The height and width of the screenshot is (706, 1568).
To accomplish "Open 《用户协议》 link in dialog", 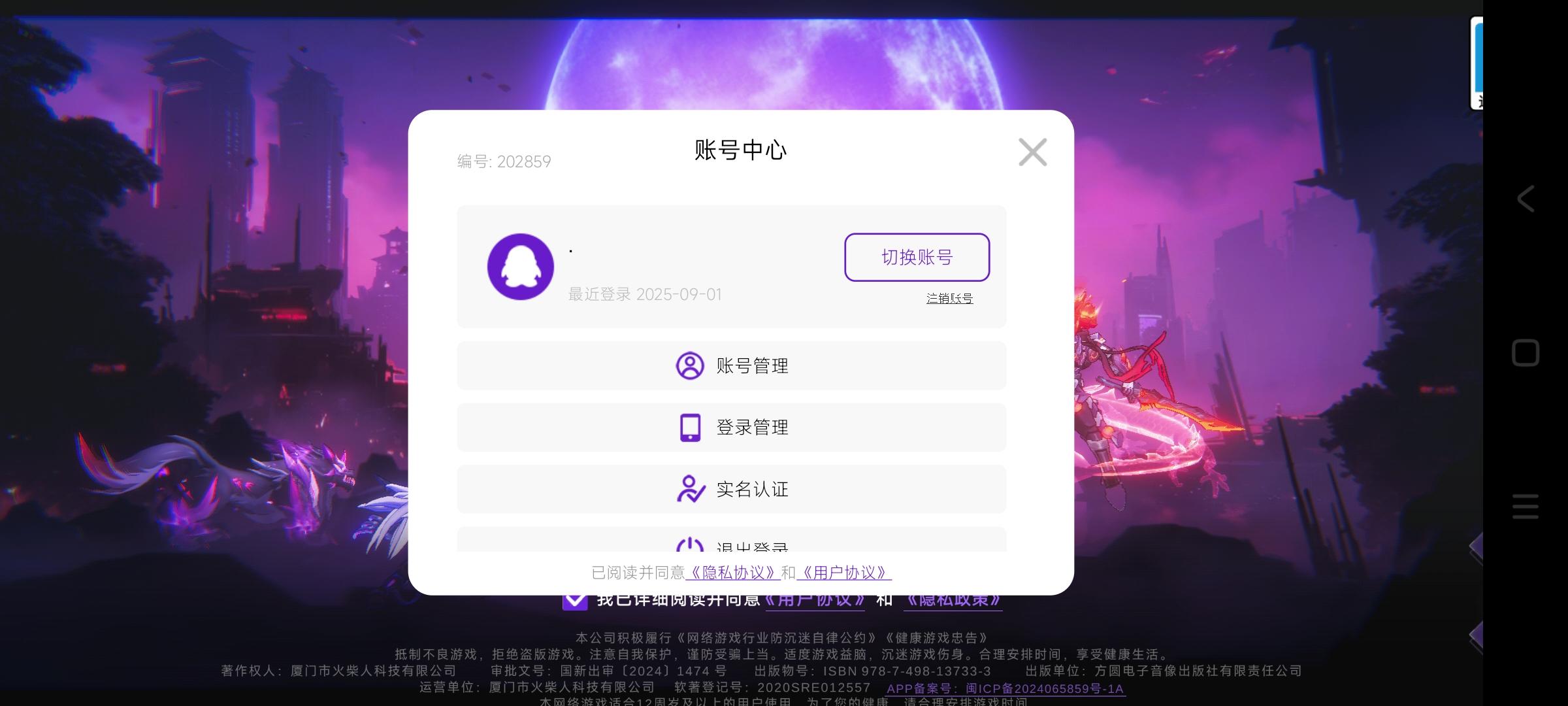I will pyautogui.click(x=844, y=573).
